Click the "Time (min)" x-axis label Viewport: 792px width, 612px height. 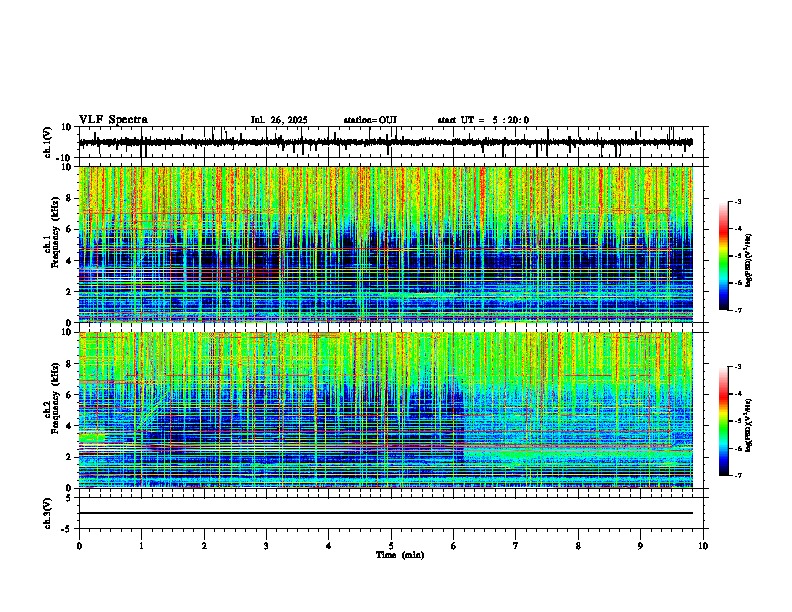(400, 555)
